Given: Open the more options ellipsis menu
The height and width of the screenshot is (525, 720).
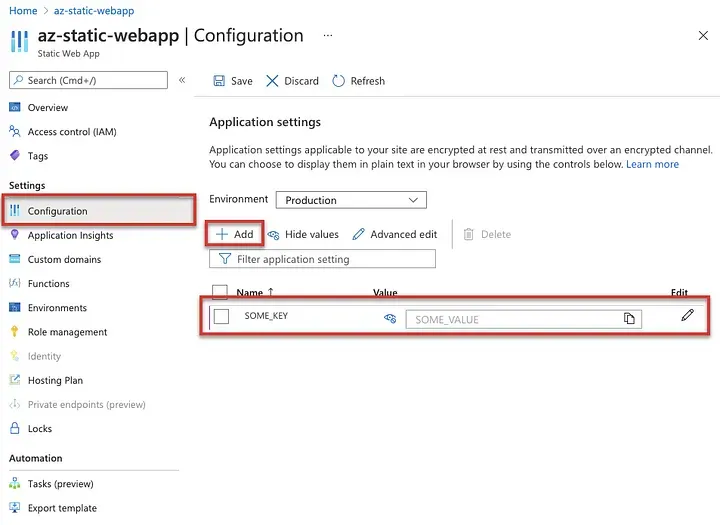Looking at the screenshot, I should pyautogui.click(x=327, y=35).
